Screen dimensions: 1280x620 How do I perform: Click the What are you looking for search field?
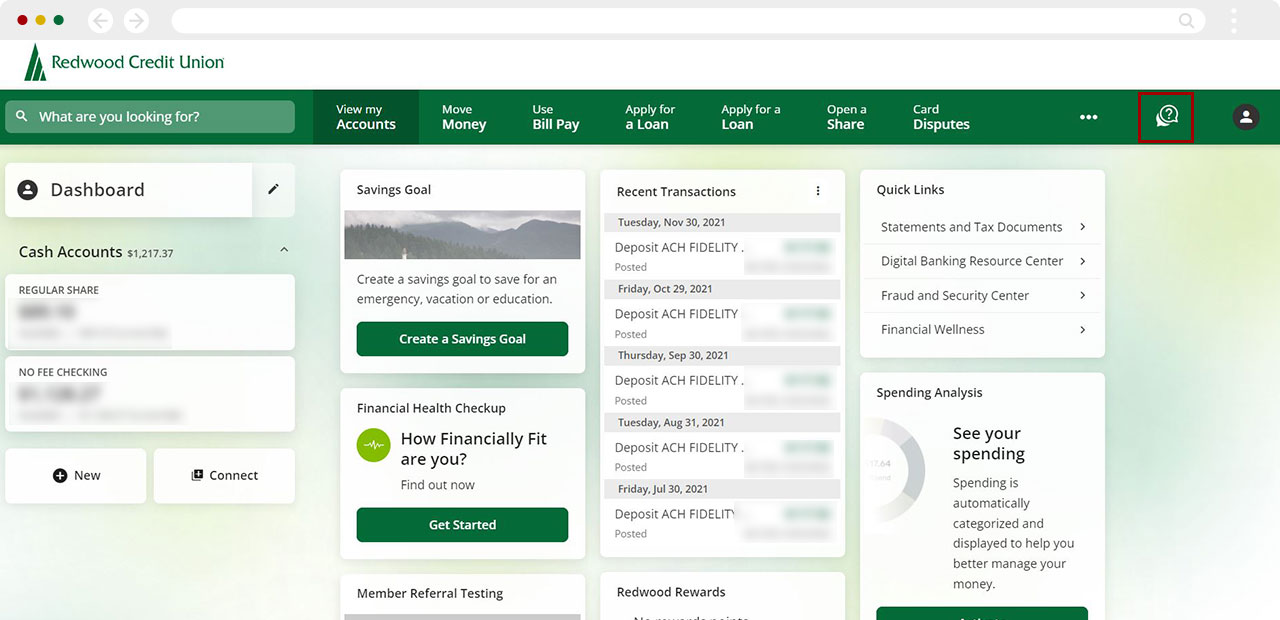click(150, 117)
